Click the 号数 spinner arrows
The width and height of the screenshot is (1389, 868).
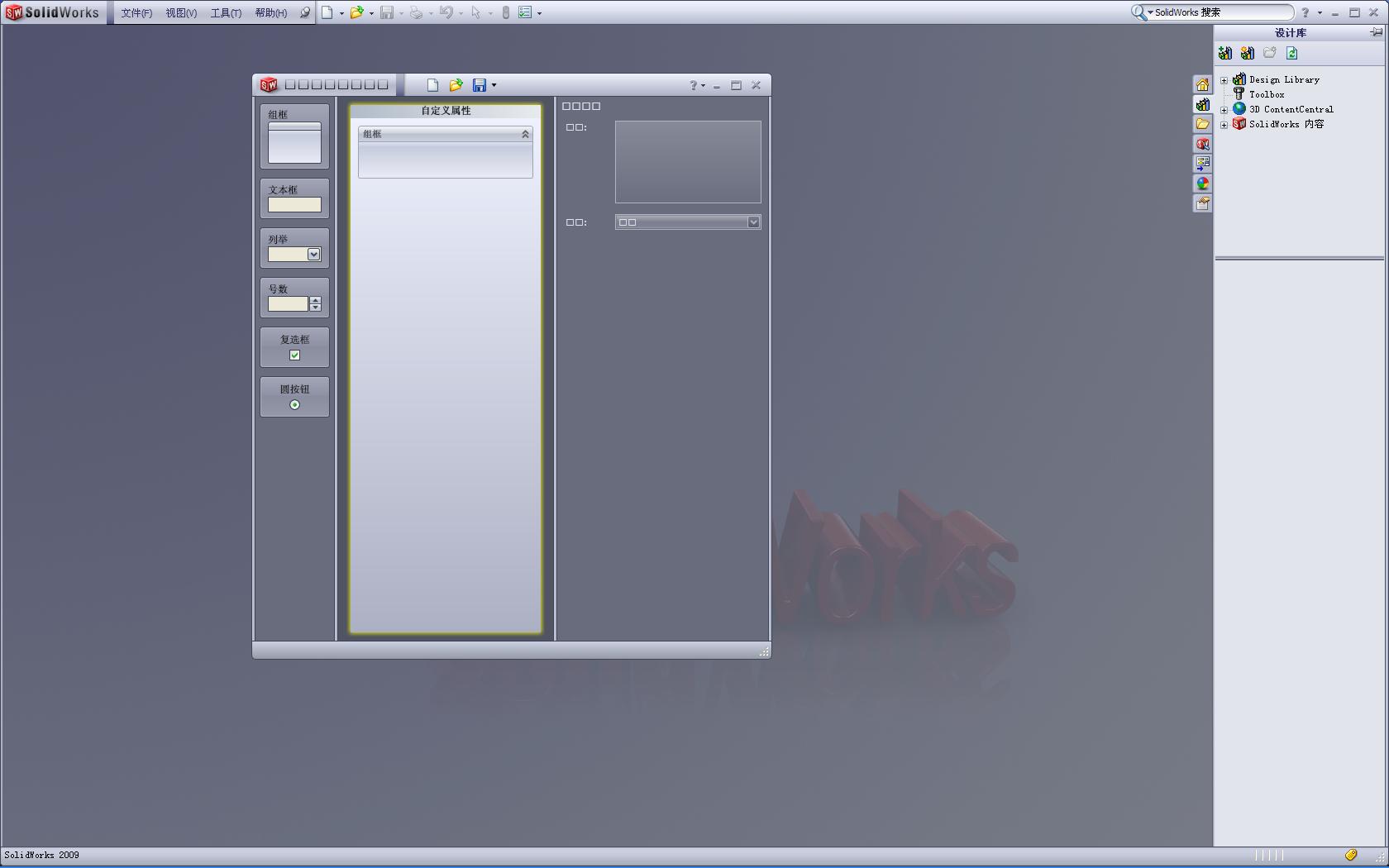[315, 304]
